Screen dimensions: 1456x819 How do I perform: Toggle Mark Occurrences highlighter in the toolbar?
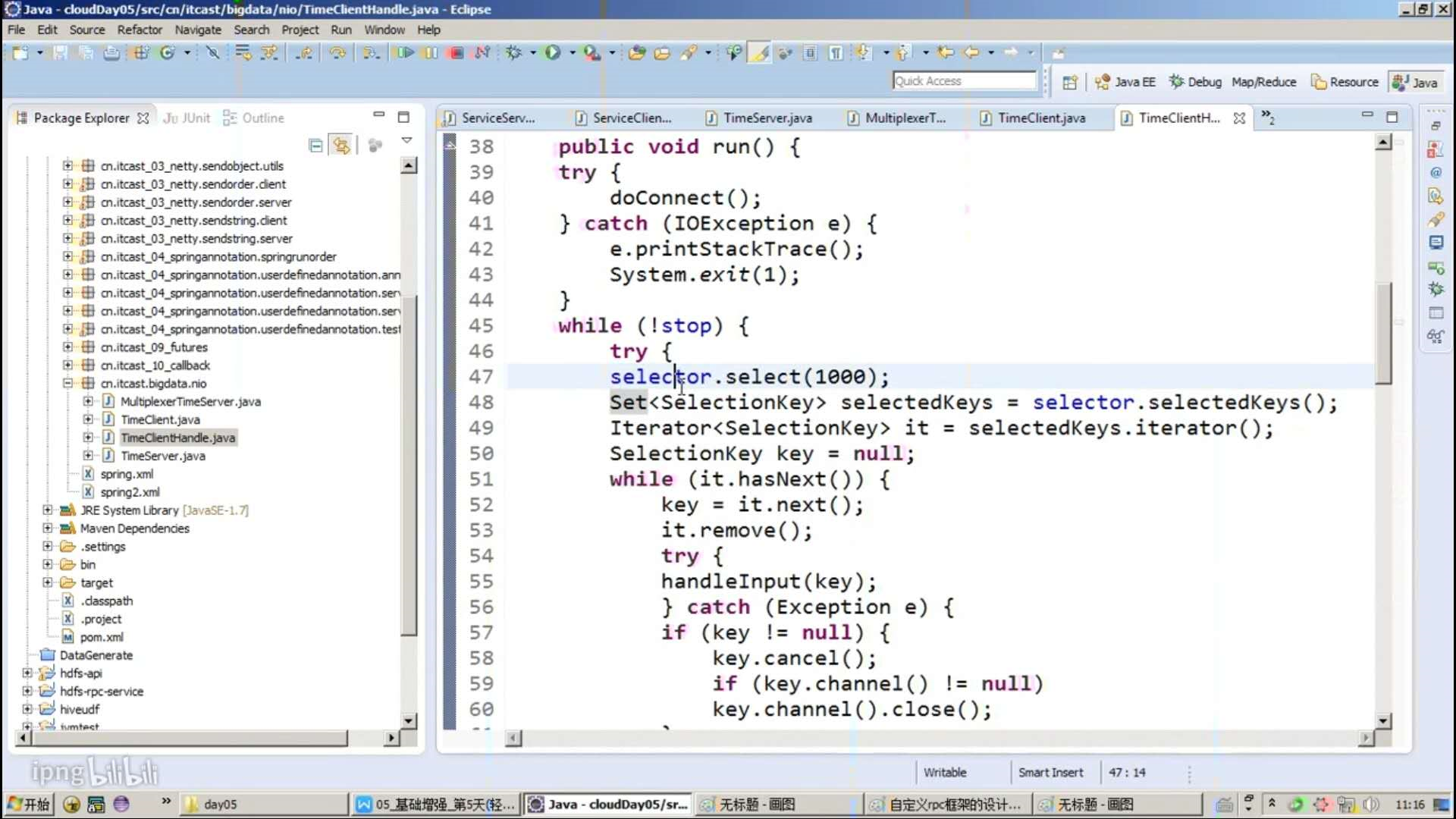point(760,52)
